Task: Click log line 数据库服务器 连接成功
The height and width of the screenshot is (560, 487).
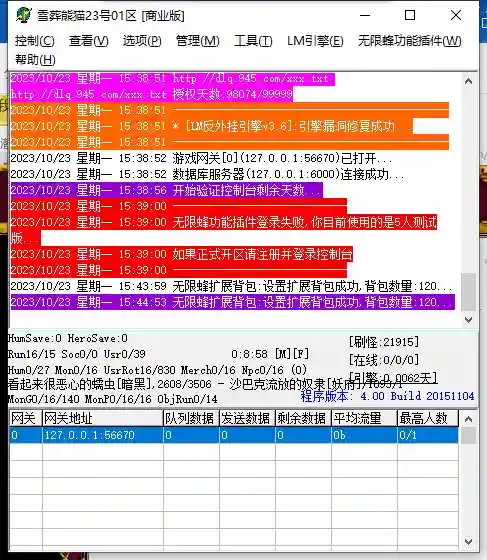Action: click(x=207, y=174)
